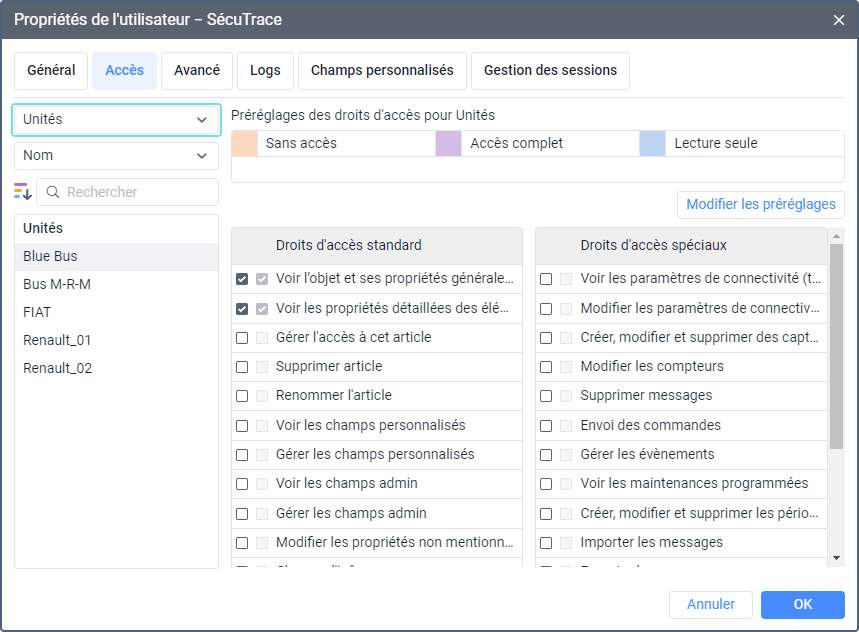Click the scrollbar down arrow
859x632 pixels.
click(x=836, y=557)
